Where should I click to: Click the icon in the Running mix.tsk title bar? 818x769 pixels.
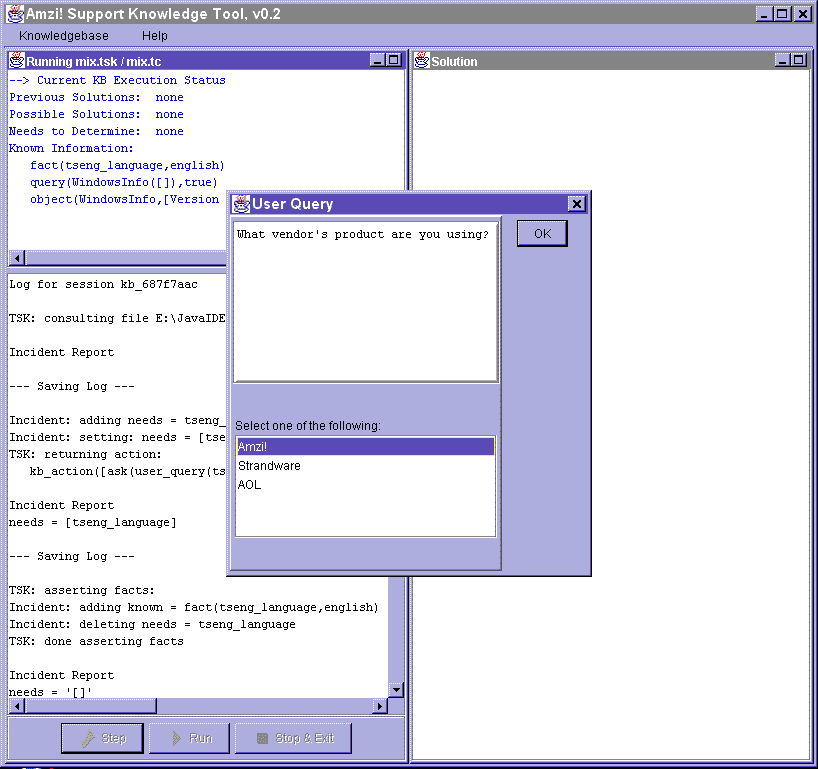(17, 61)
